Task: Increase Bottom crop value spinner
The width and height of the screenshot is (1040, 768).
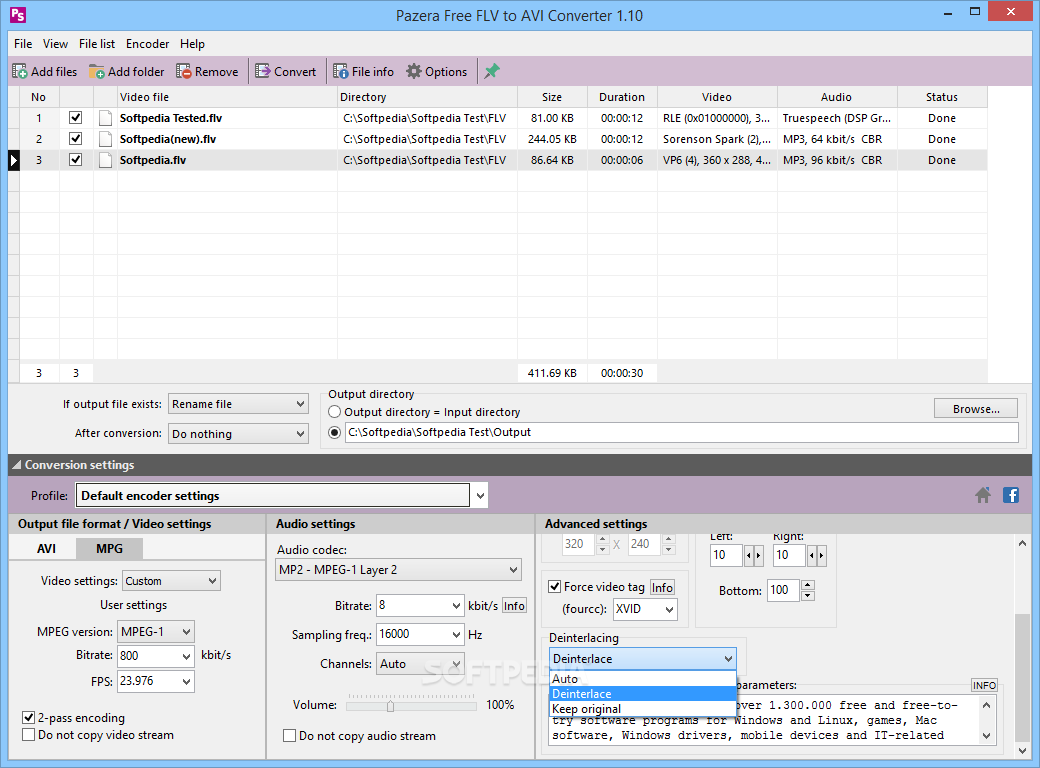Action: pyautogui.click(x=808, y=585)
